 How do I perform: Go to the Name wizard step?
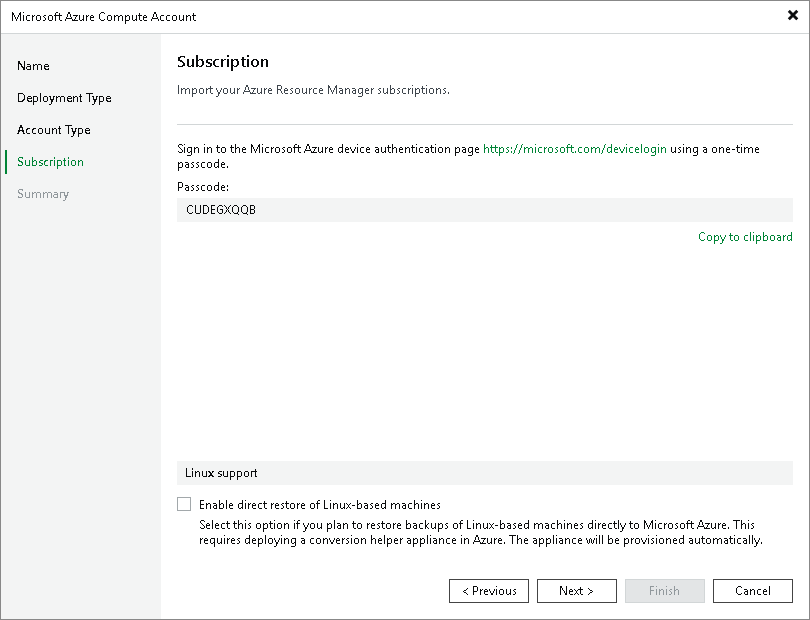[33, 66]
